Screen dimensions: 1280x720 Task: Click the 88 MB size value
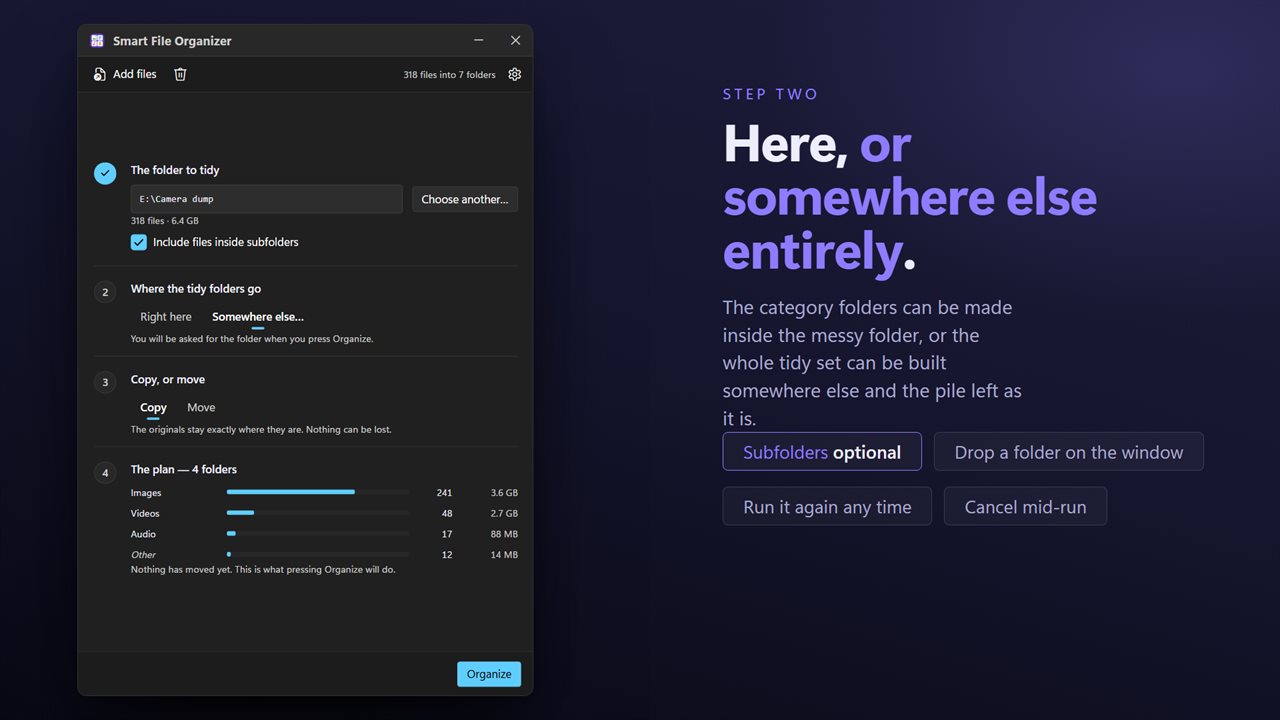[504, 534]
